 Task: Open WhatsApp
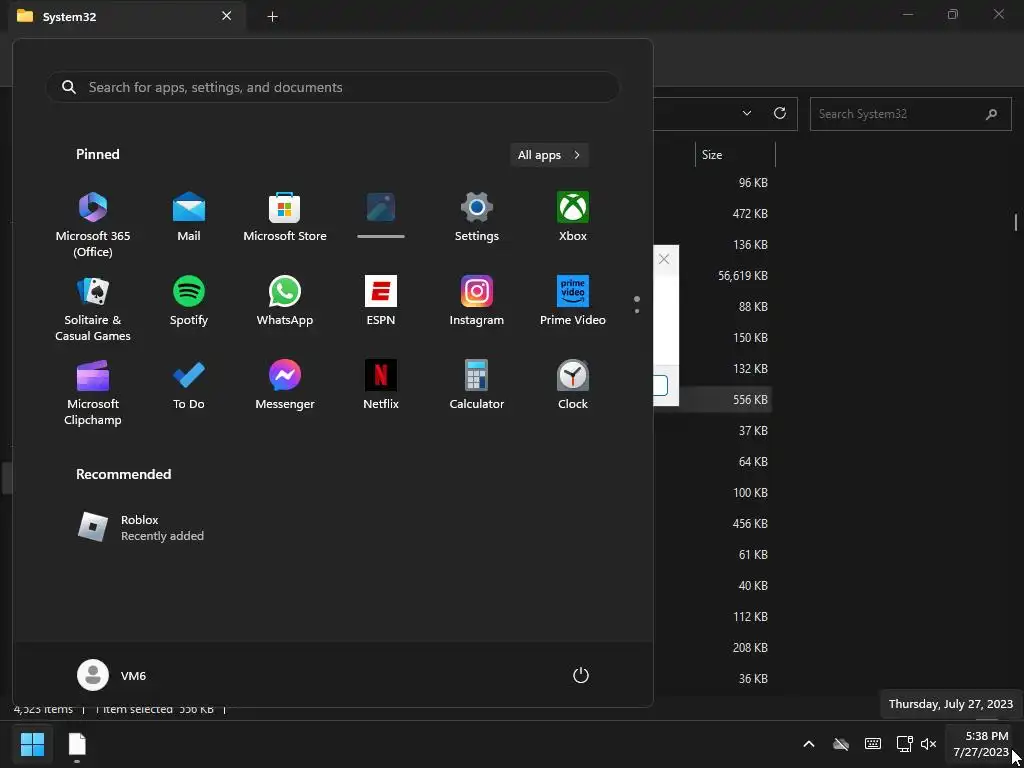click(285, 301)
